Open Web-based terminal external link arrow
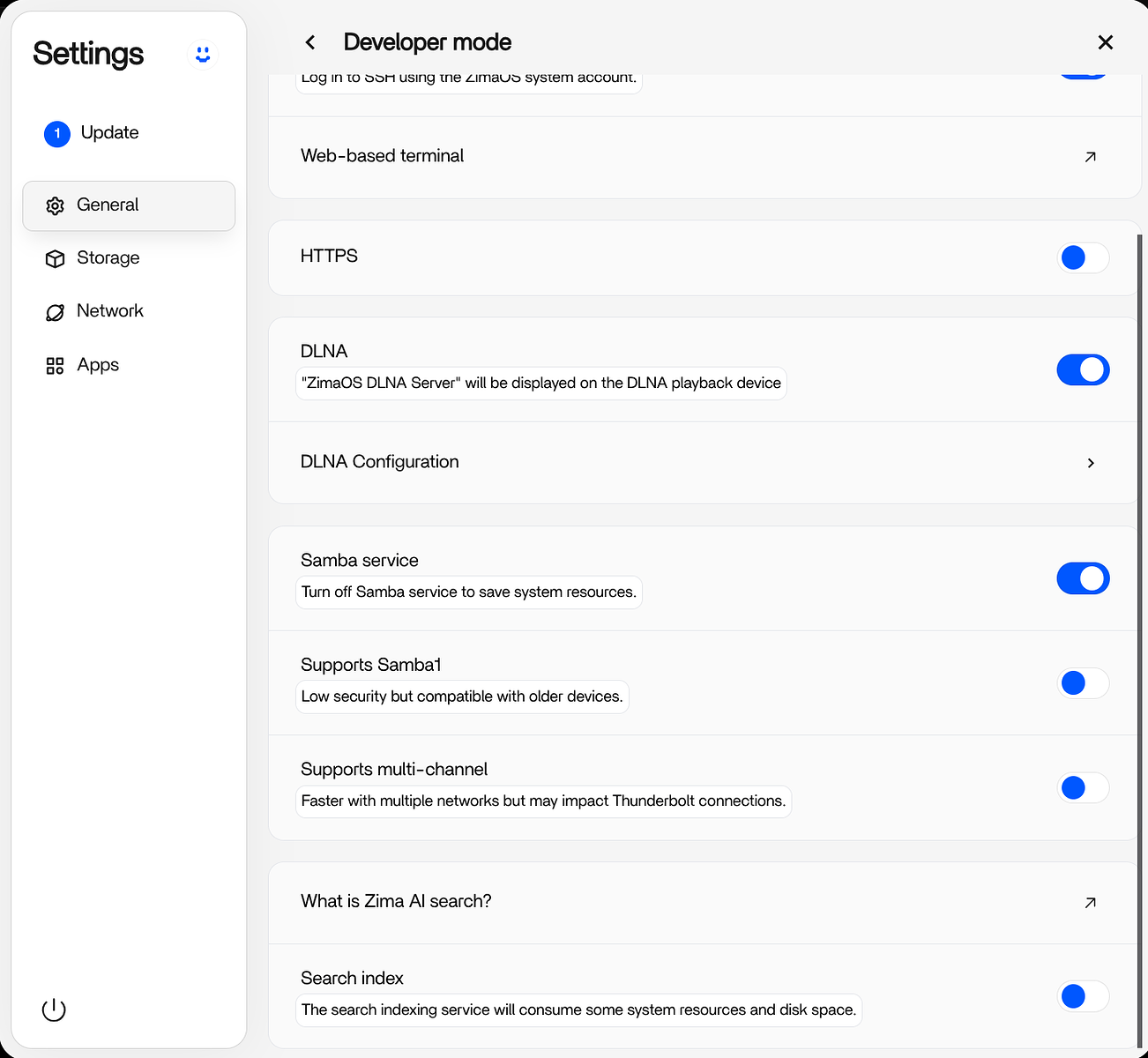 pyautogui.click(x=1090, y=157)
